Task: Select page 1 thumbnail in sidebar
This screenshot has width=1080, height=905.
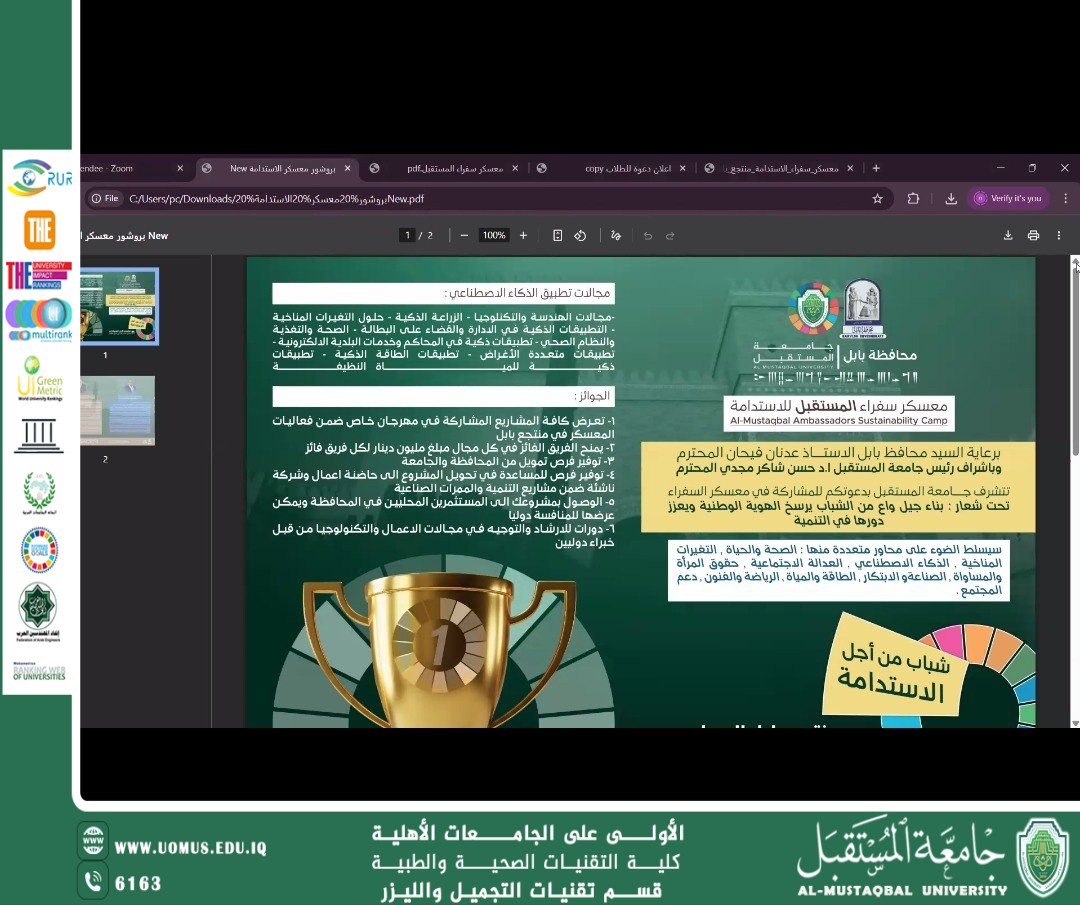Action: (119, 306)
